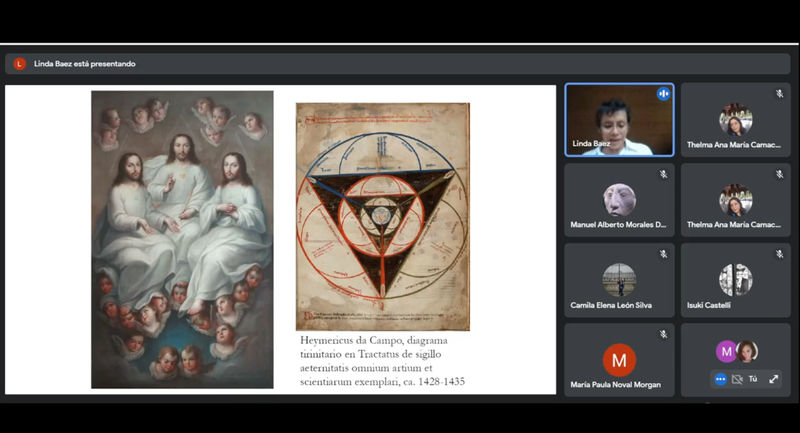This screenshot has height=433, width=800.
Task: Select Thelma's avatar in the tile beside Manuel Alberto
Action: point(735,200)
